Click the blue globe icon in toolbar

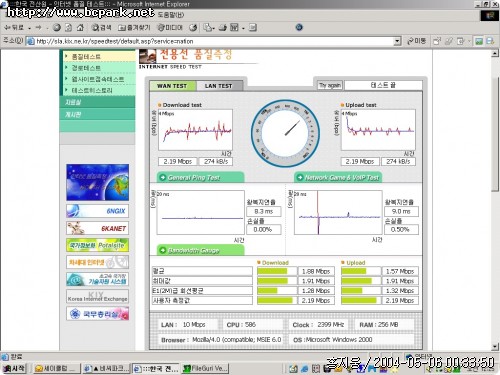(x=299, y=27)
